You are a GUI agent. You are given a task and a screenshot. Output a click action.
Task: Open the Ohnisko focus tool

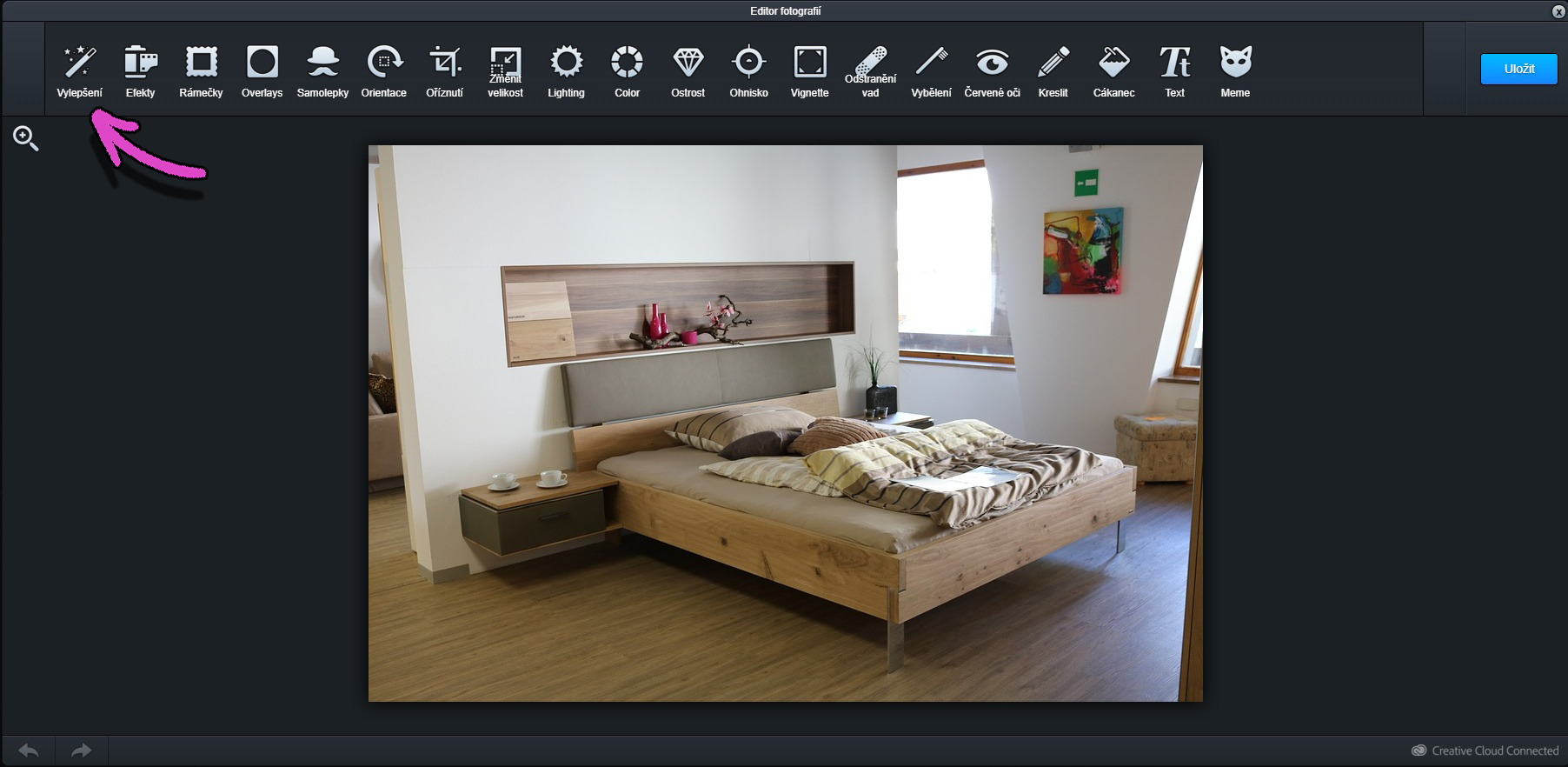pyautogui.click(x=748, y=71)
